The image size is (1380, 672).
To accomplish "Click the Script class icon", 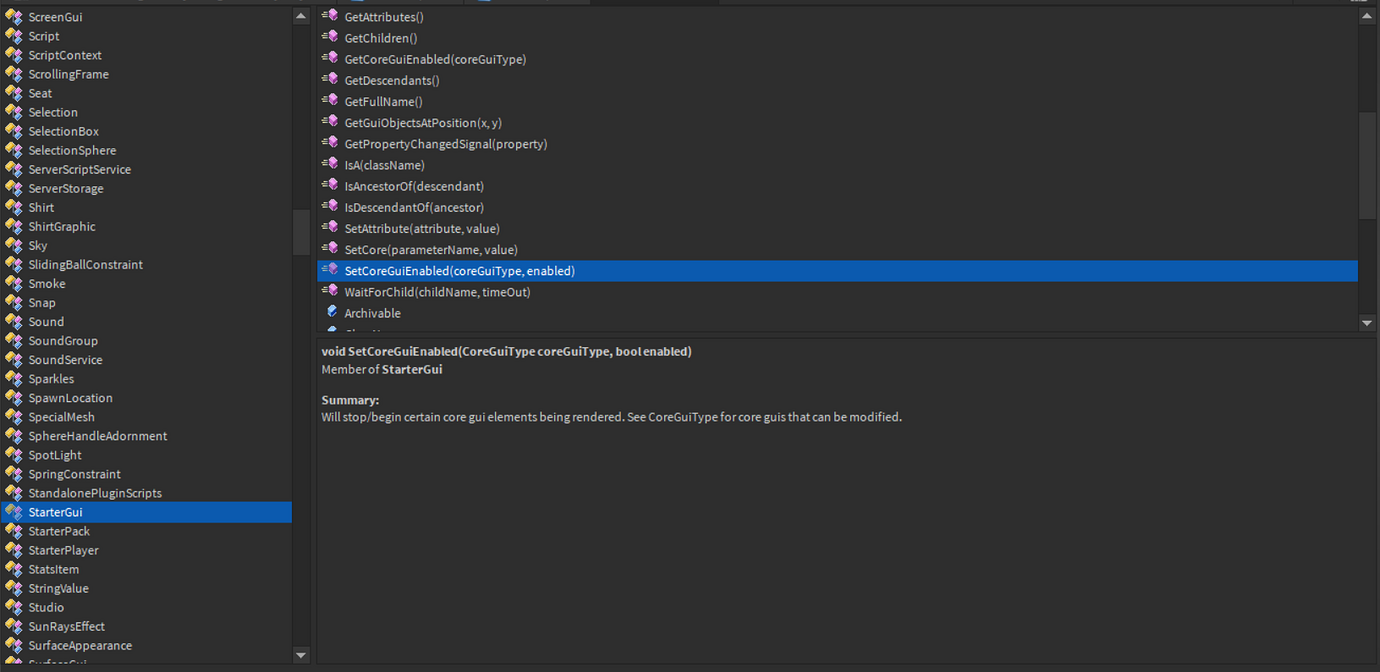I will 15,35.
